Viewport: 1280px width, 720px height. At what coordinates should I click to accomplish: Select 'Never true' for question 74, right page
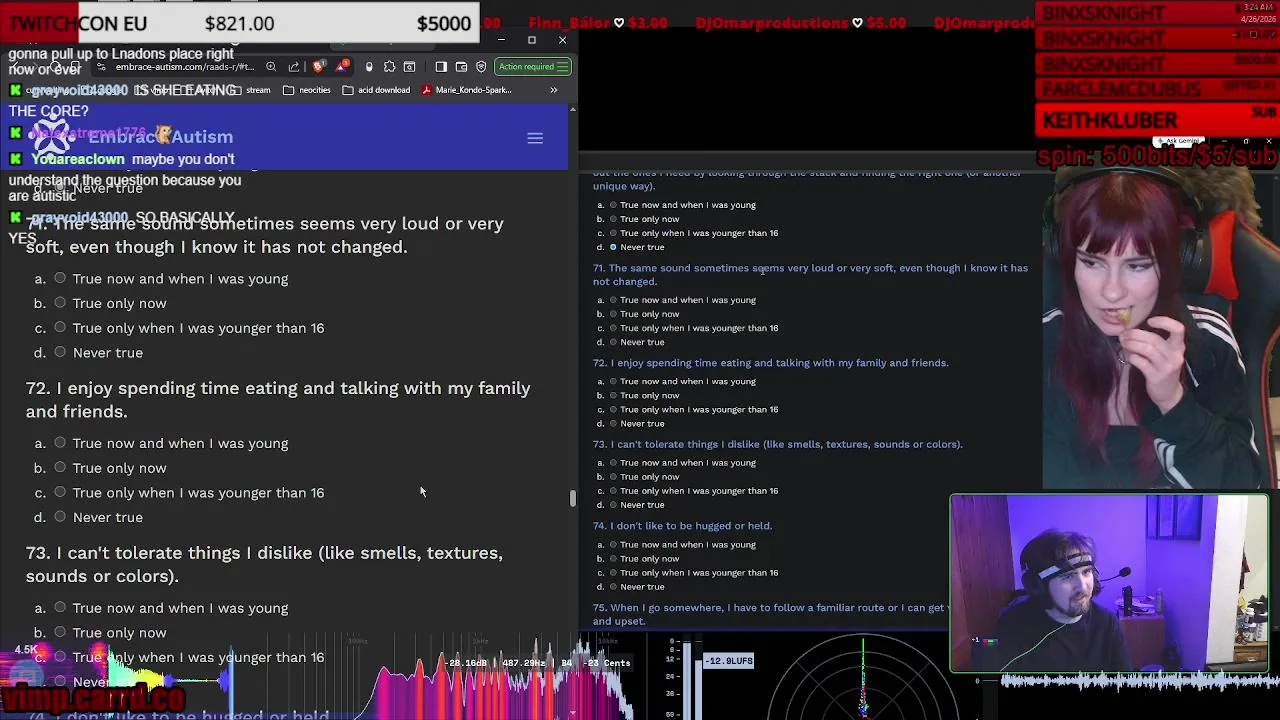coord(613,586)
